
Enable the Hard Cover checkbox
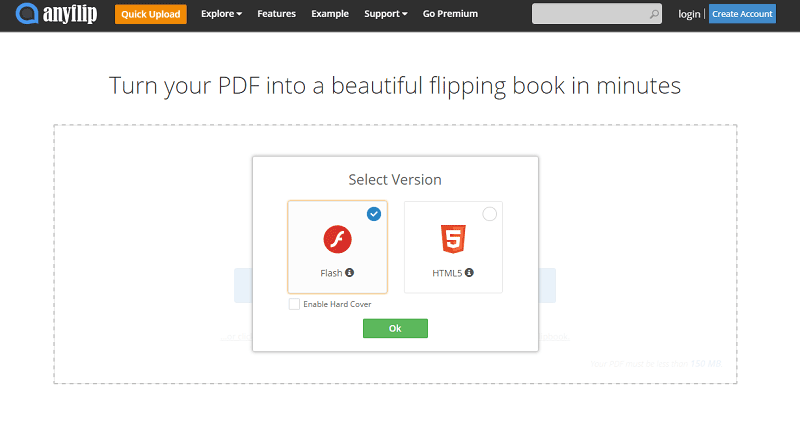click(x=294, y=304)
